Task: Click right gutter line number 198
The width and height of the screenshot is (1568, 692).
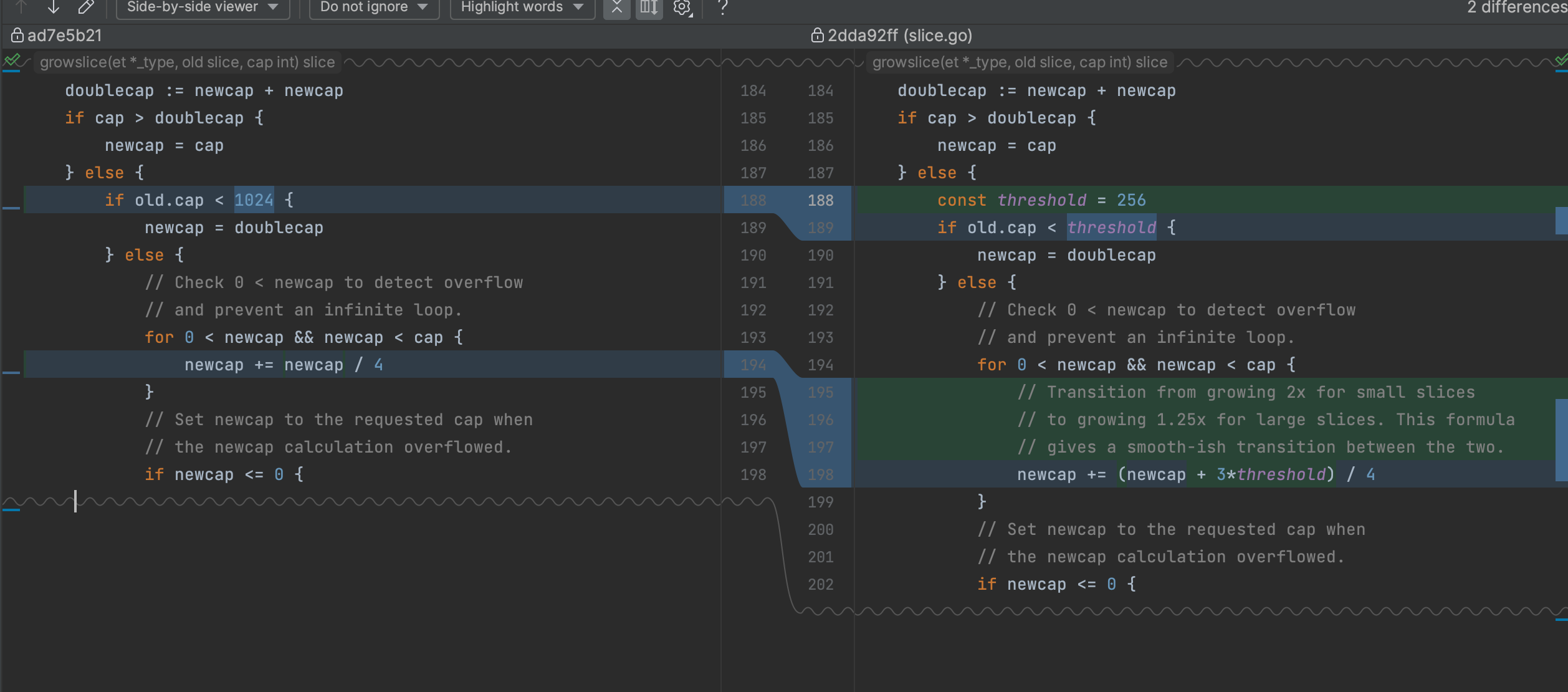Action: coord(821,474)
